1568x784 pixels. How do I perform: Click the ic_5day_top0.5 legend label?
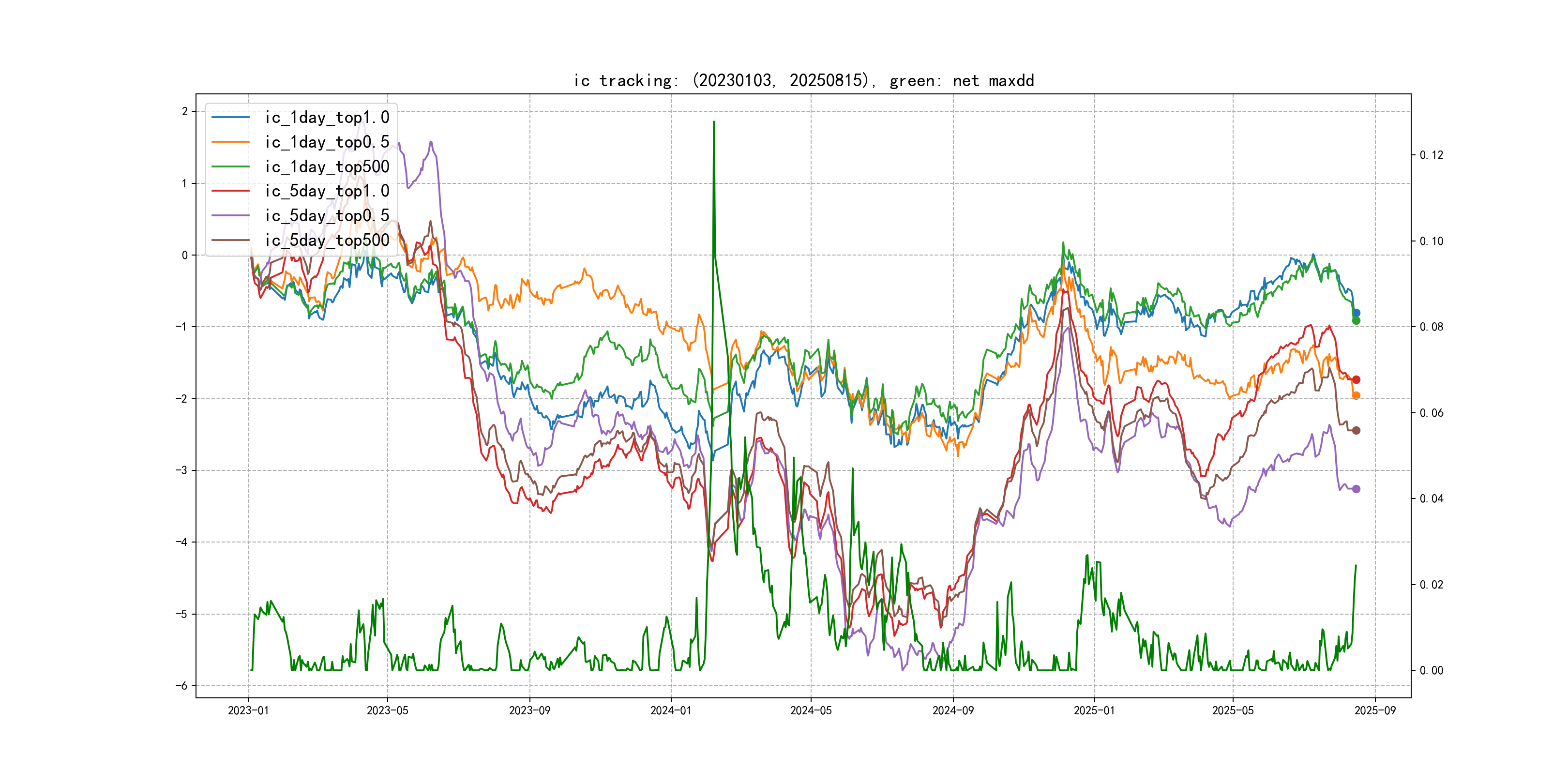[327, 215]
